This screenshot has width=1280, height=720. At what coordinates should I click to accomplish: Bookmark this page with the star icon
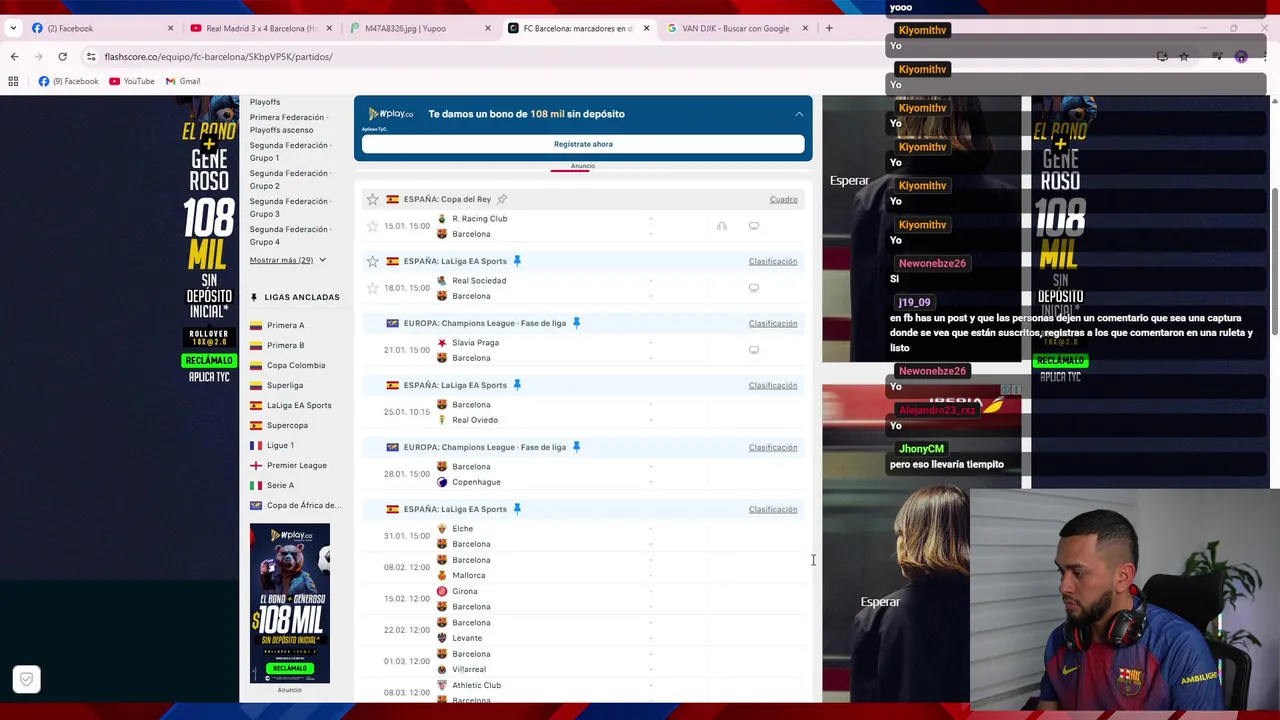(x=1184, y=57)
